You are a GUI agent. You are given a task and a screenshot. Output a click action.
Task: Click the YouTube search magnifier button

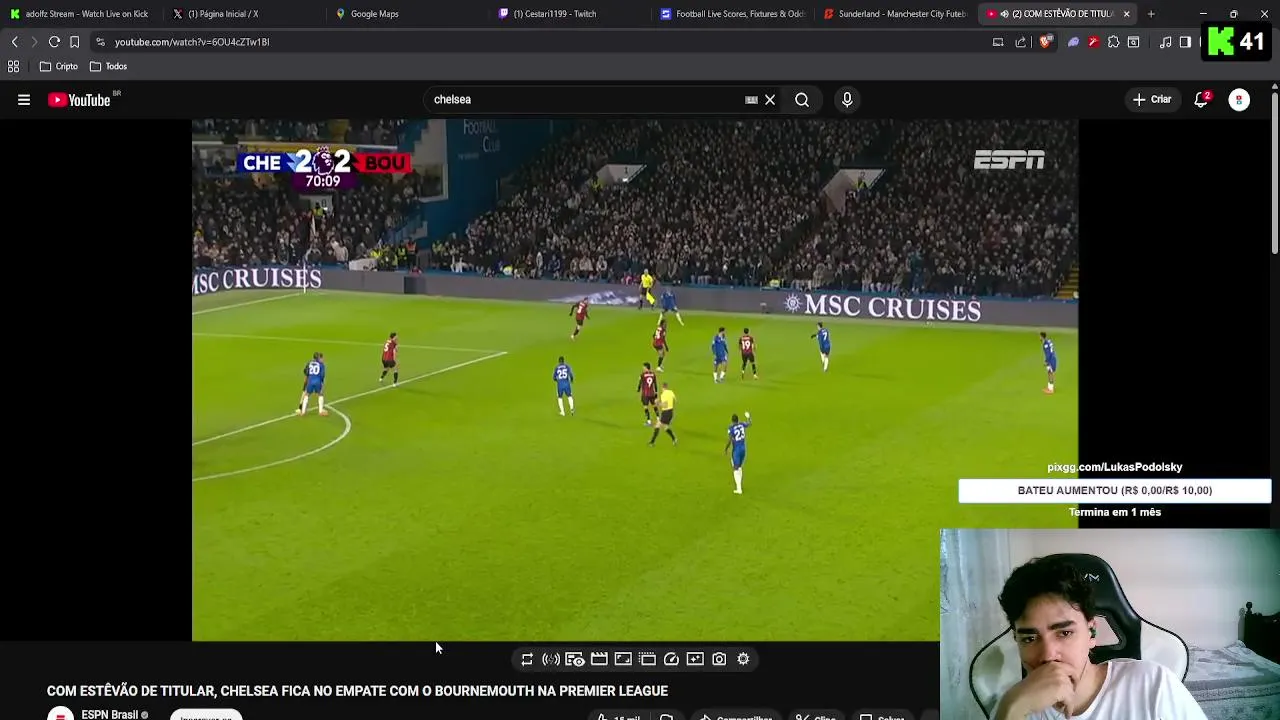coord(802,100)
